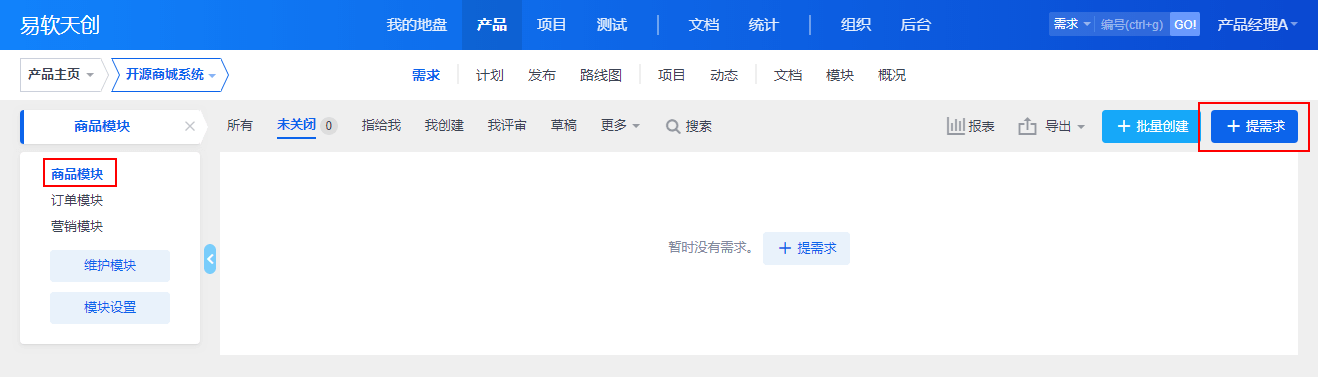The width and height of the screenshot is (1318, 377).
Task: Open 统计 in the top navigation
Action: [764, 25]
